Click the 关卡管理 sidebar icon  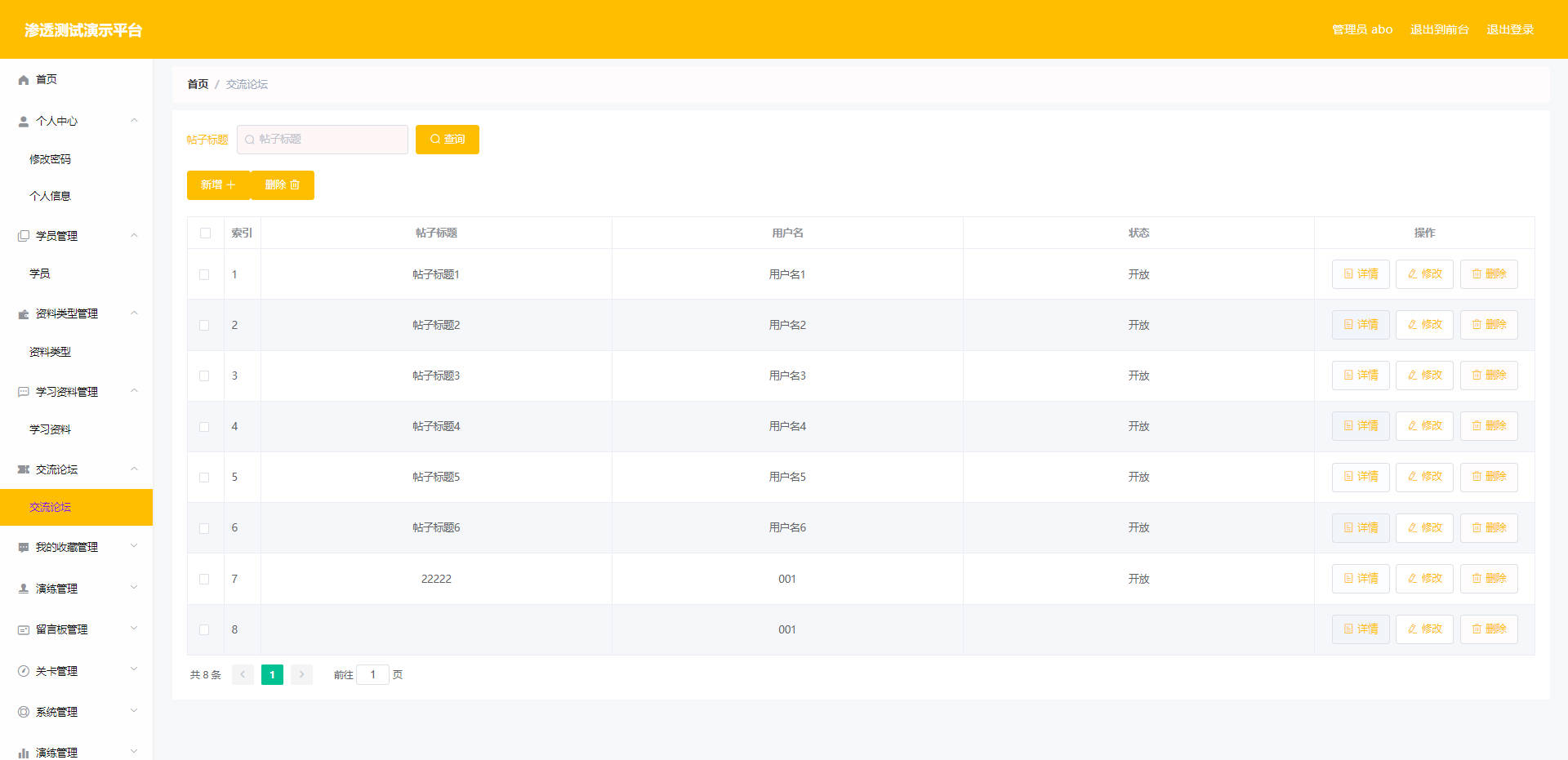pyautogui.click(x=24, y=671)
